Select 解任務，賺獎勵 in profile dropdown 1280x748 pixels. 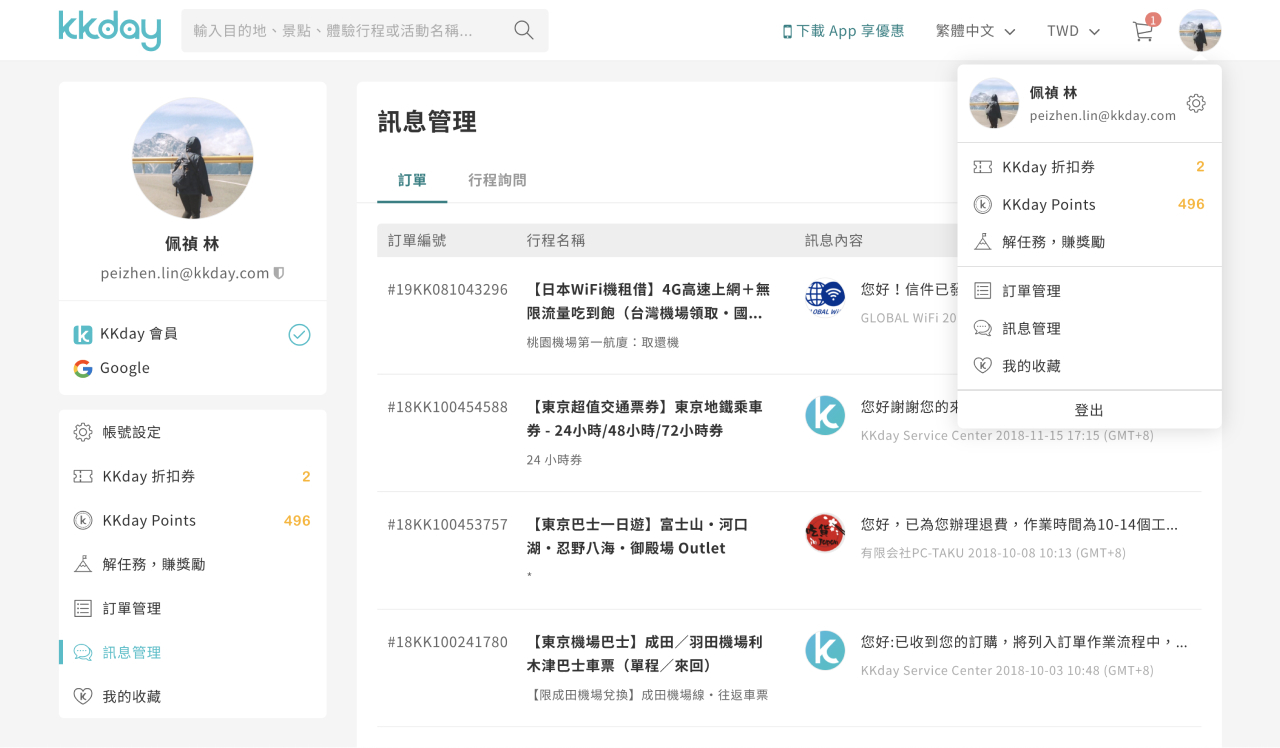click(x=1089, y=241)
